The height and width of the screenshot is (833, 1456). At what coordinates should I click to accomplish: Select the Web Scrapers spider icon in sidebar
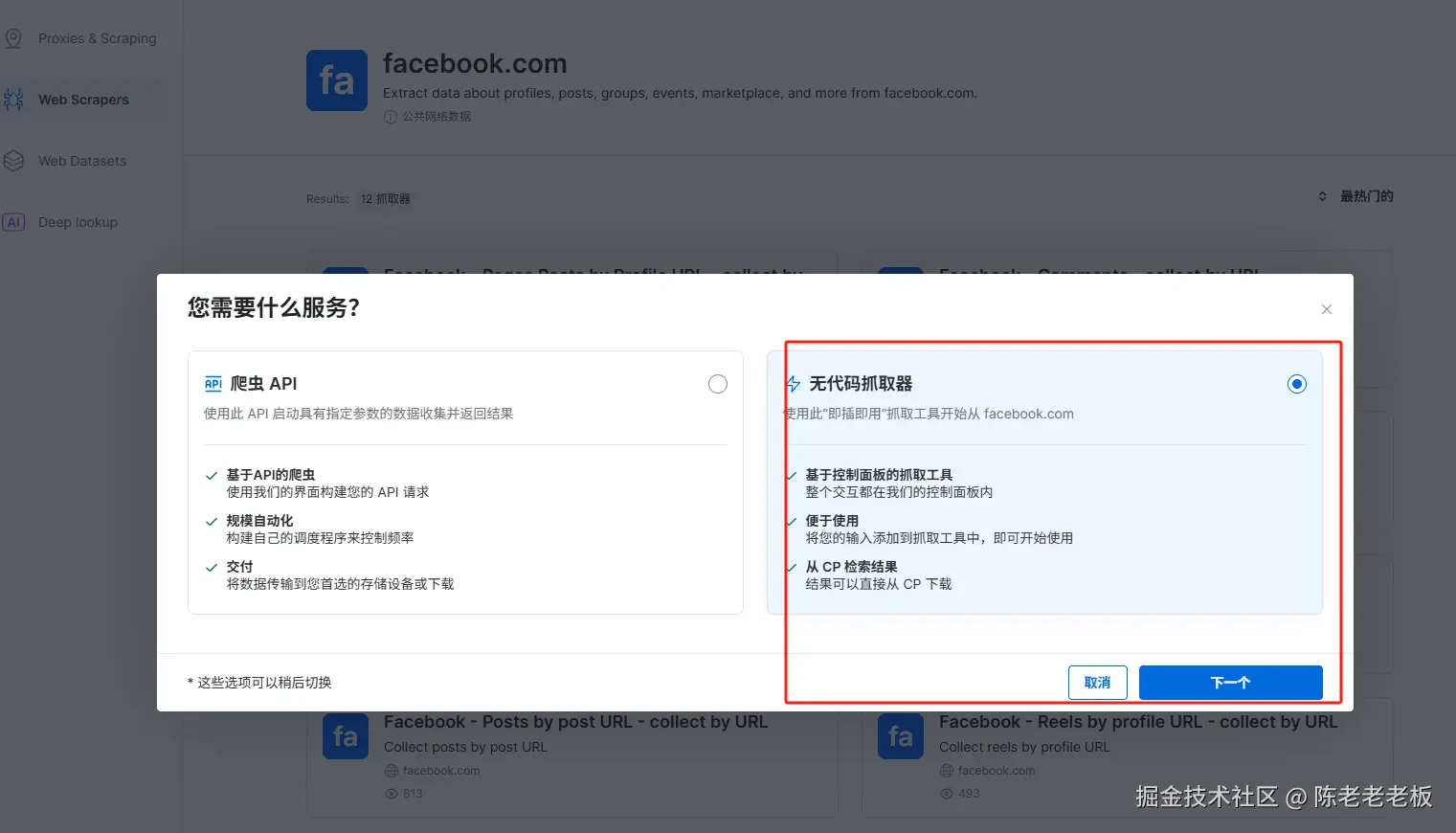coord(14,99)
